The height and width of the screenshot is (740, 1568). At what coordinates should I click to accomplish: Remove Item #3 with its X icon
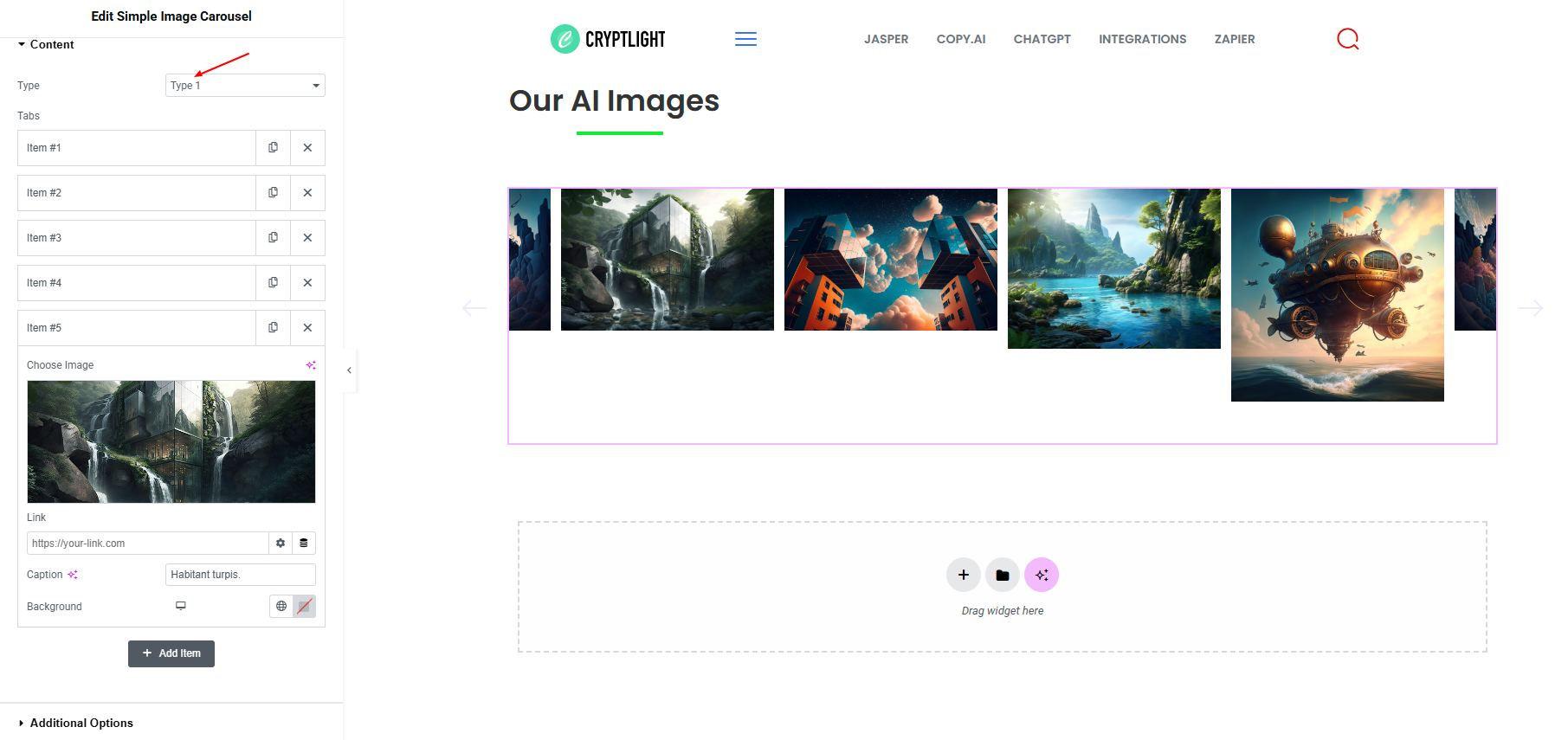(x=307, y=238)
